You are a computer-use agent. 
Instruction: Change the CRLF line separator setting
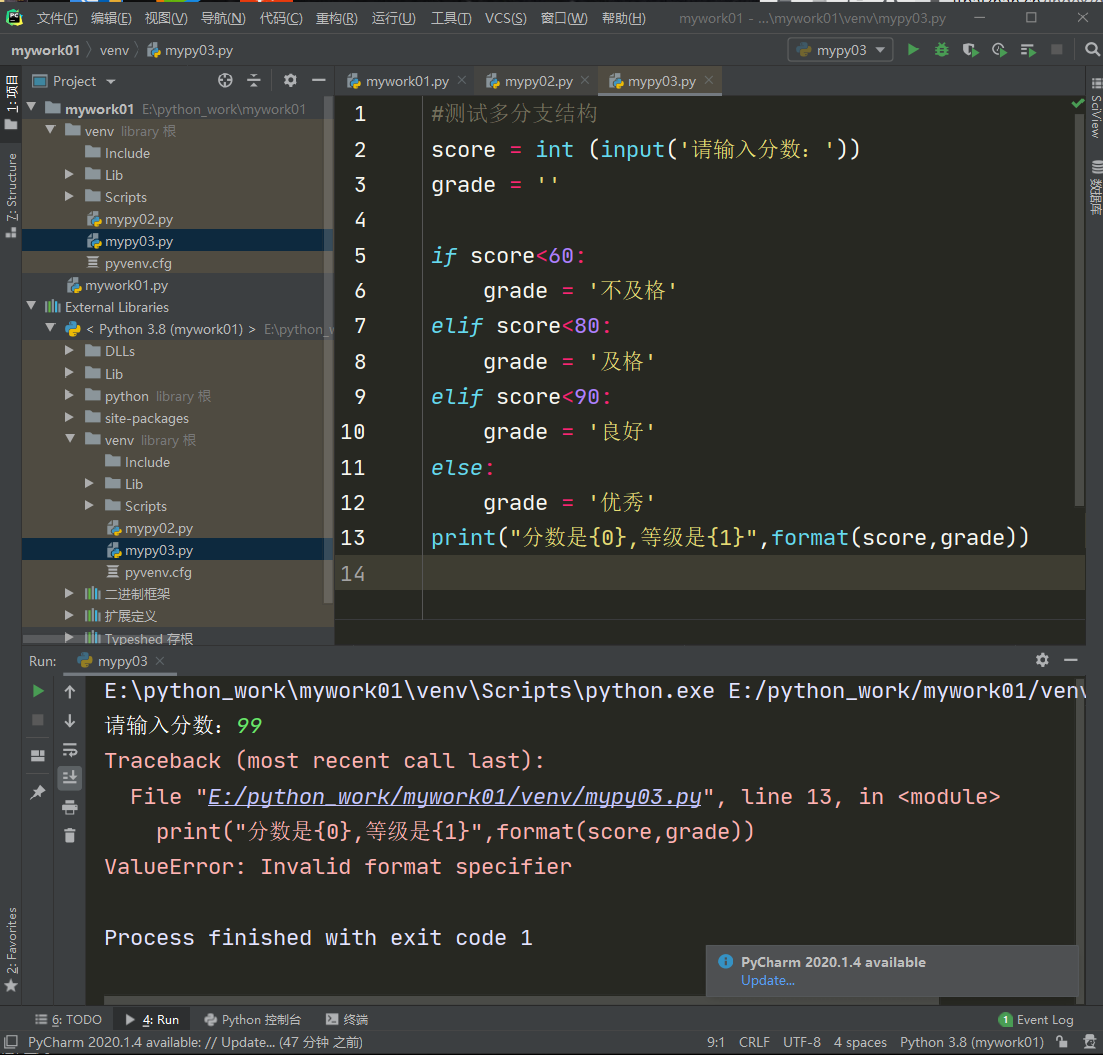pyautogui.click(x=754, y=1042)
